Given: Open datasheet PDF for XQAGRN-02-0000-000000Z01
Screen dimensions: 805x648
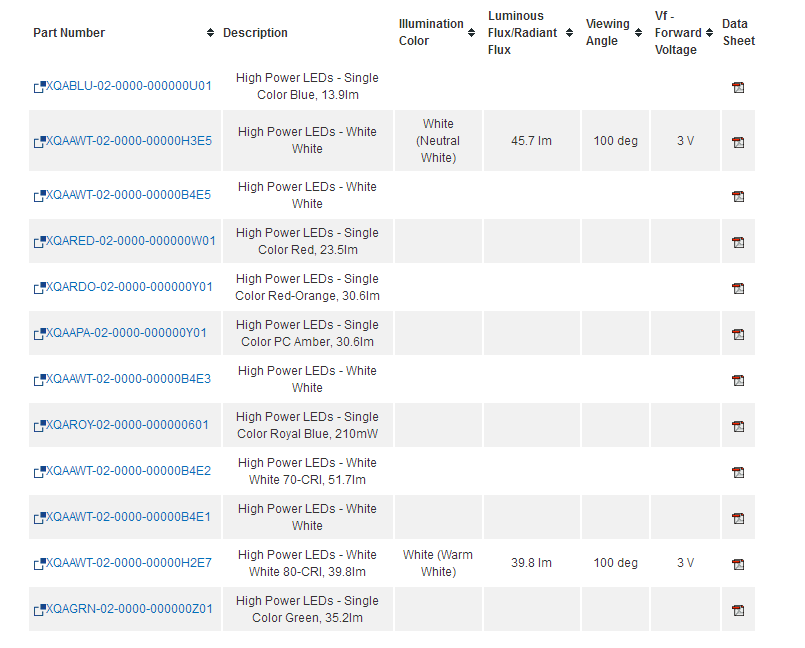Looking at the screenshot, I should point(738,611).
